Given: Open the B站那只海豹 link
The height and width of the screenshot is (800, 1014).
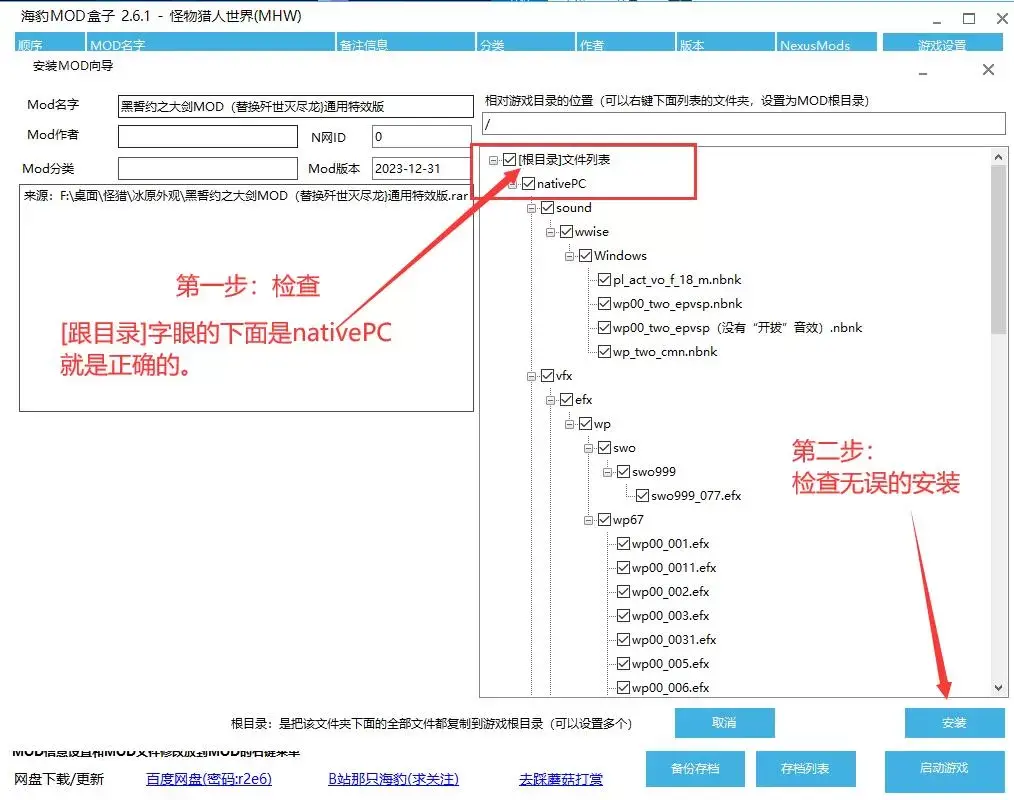Looking at the screenshot, I should pyautogui.click(x=393, y=779).
